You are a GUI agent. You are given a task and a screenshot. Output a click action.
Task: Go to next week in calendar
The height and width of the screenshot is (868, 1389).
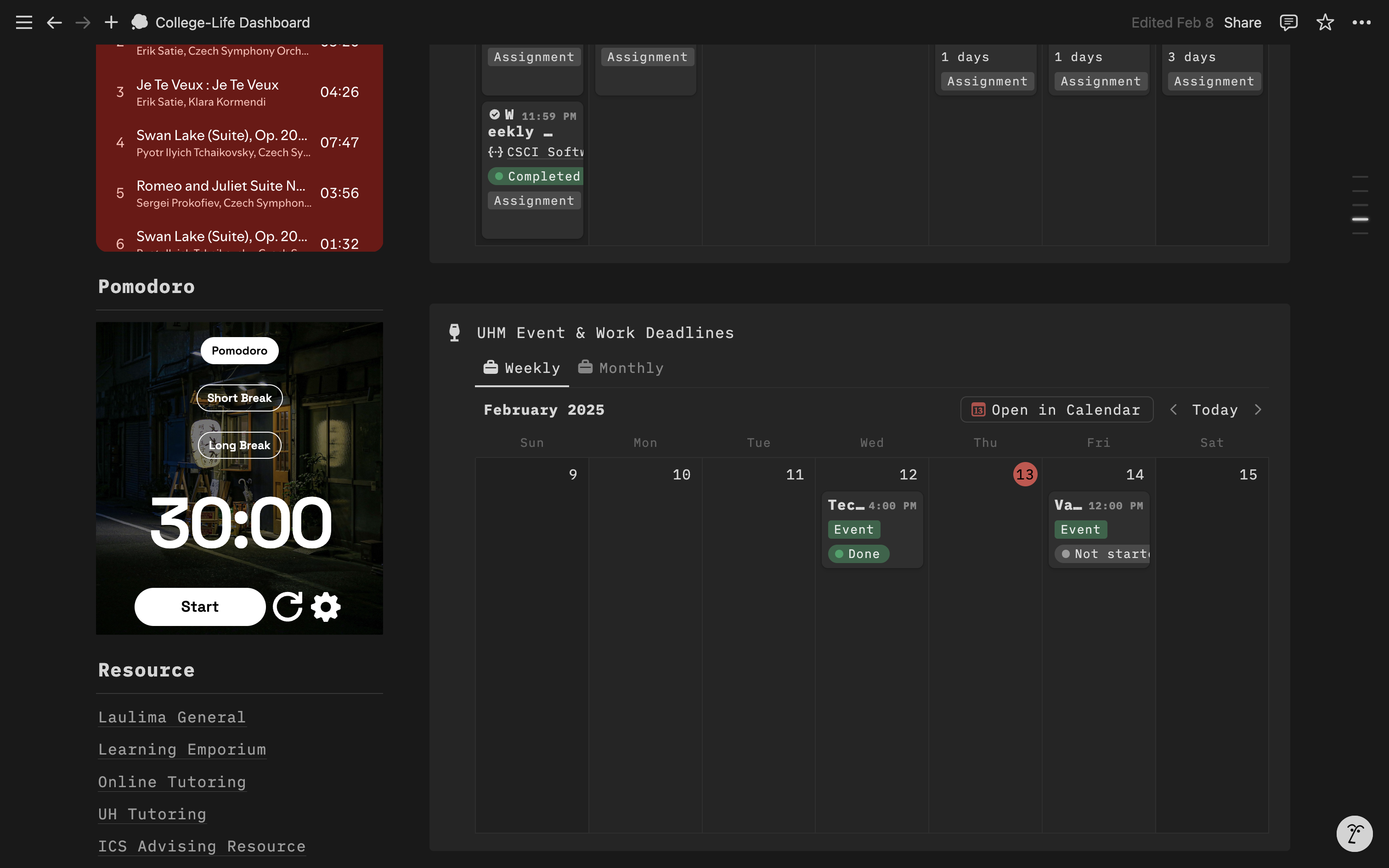[1258, 410]
